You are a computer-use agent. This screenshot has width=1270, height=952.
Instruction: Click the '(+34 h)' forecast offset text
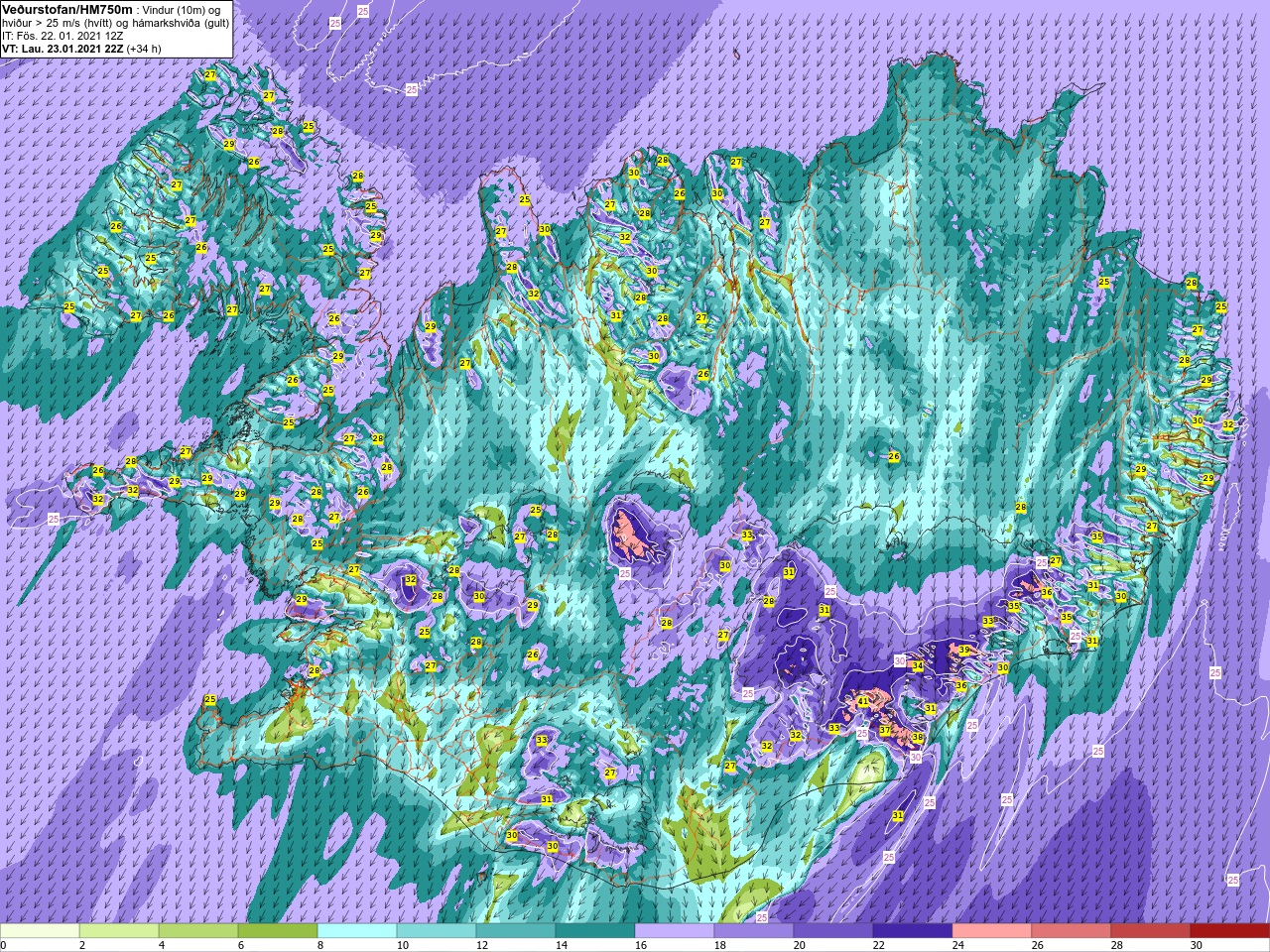[x=144, y=48]
